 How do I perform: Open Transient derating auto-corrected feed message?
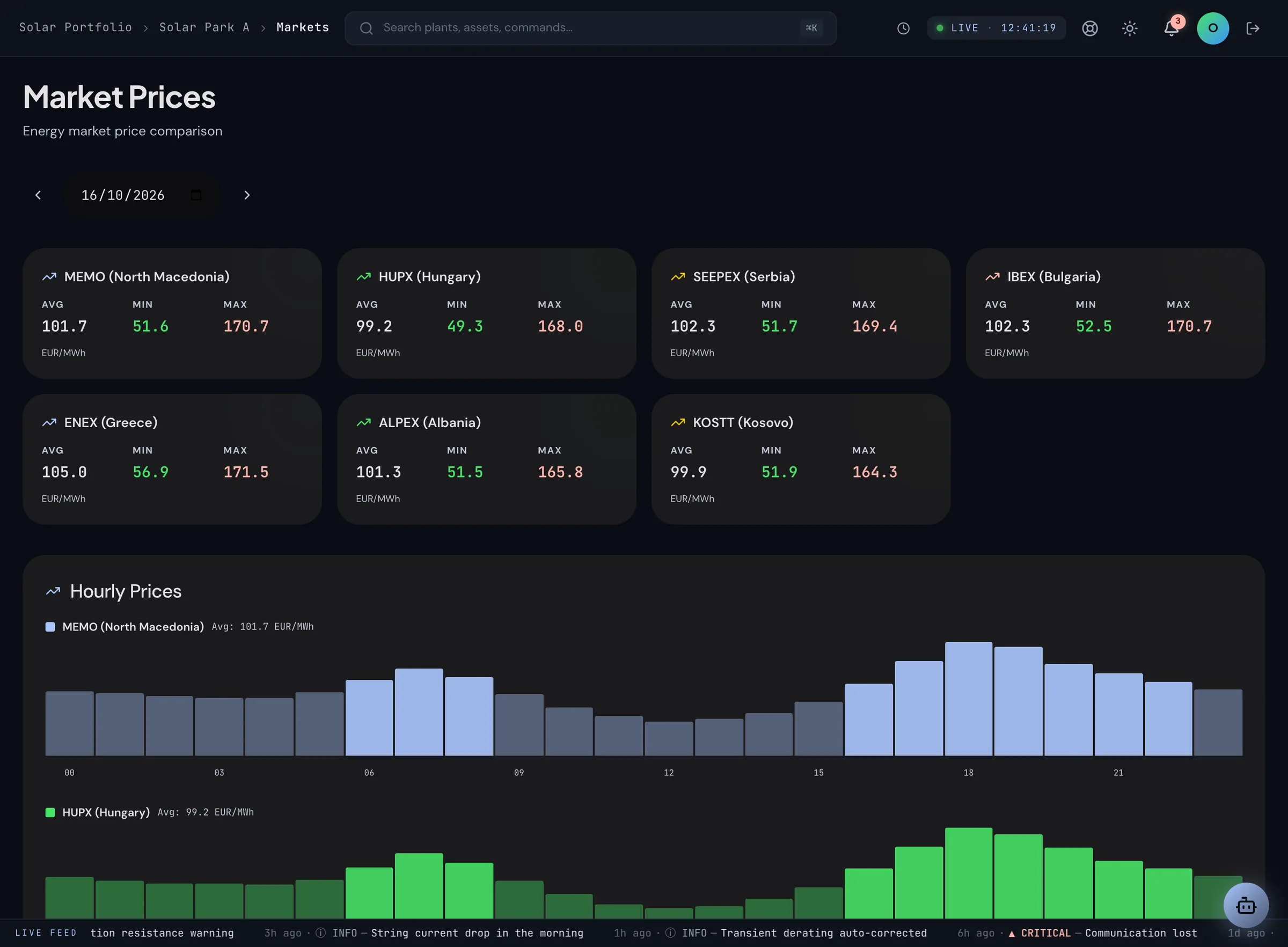tap(823, 933)
